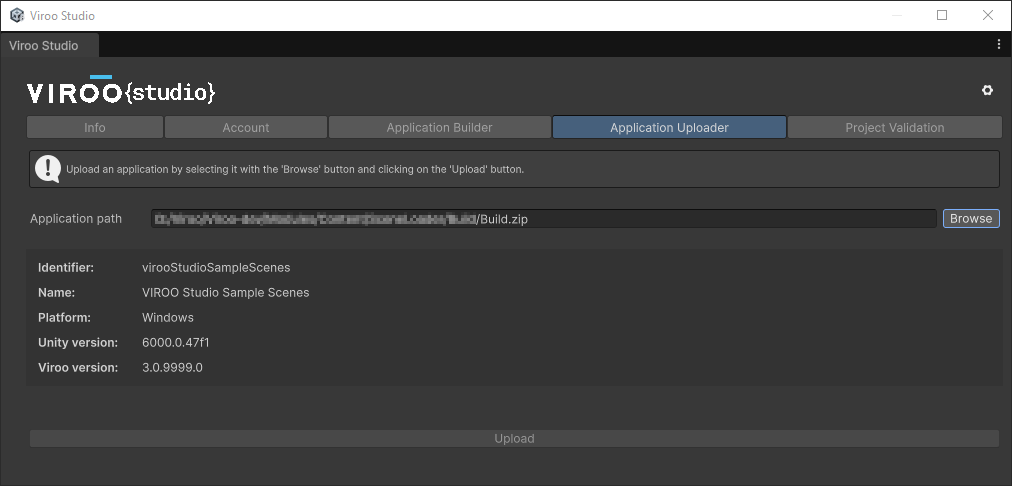Viewport: 1012px width, 486px height.
Task: Switch to the Account tab
Action: pyautogui.click(x=246, y=127)
